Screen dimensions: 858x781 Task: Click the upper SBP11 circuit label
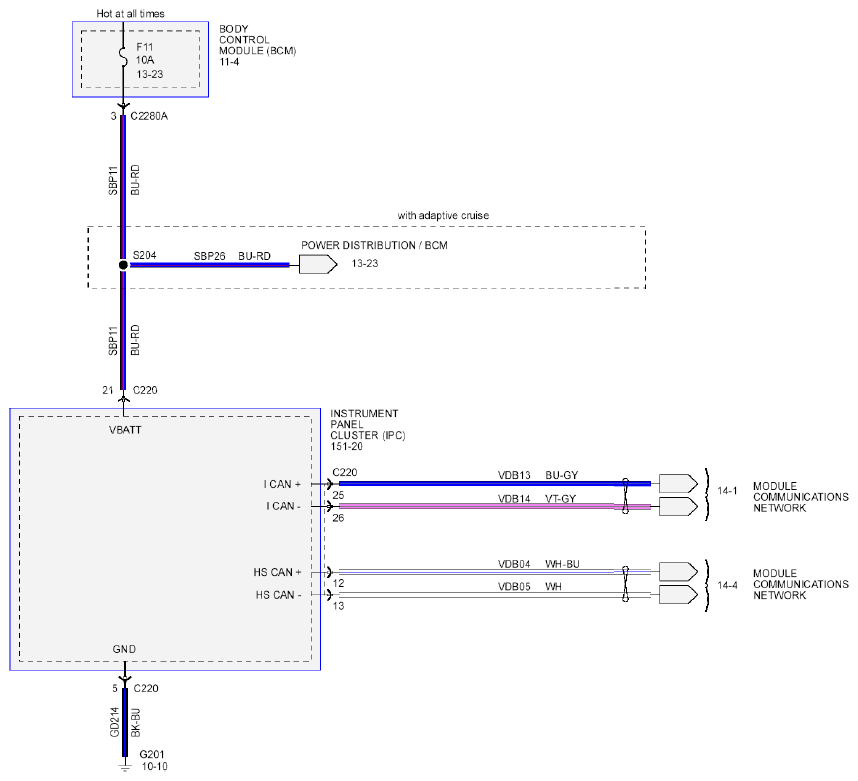coord(113,181)
